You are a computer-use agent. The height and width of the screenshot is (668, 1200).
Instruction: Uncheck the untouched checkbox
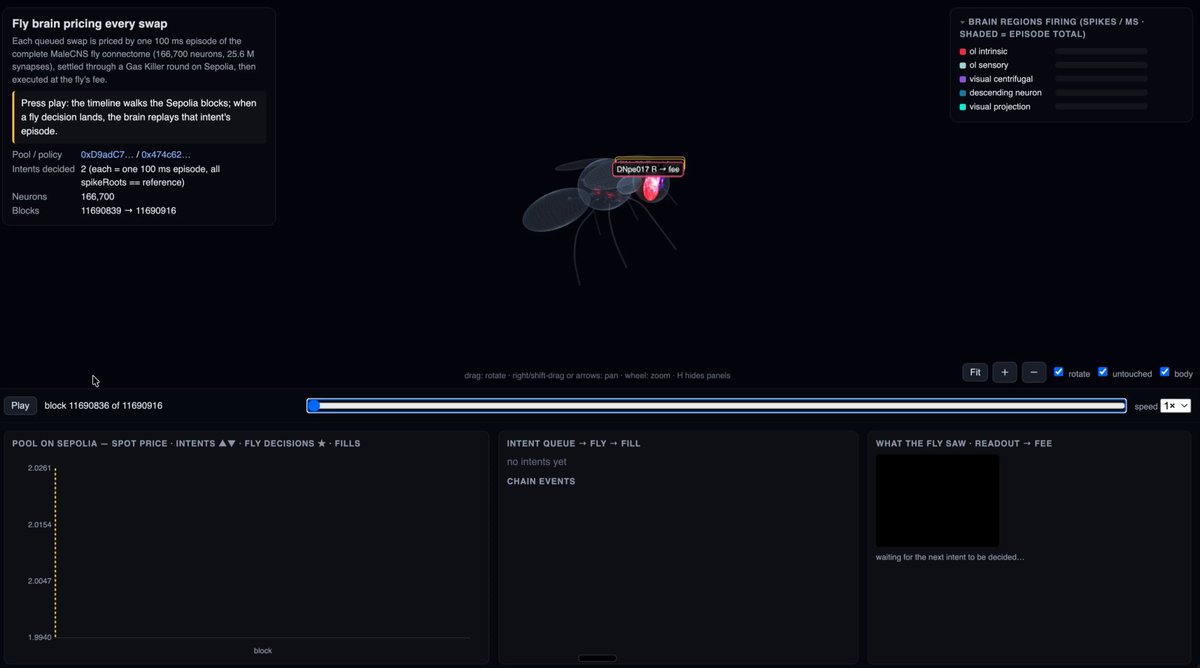1103,372
